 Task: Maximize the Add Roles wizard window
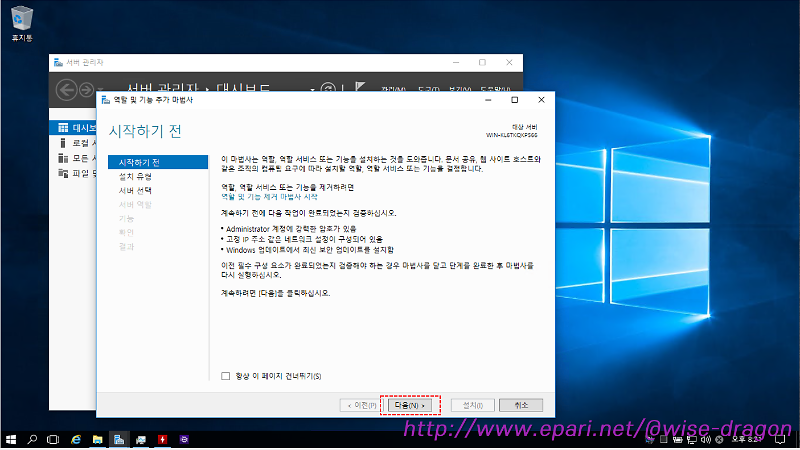(514, 100)
